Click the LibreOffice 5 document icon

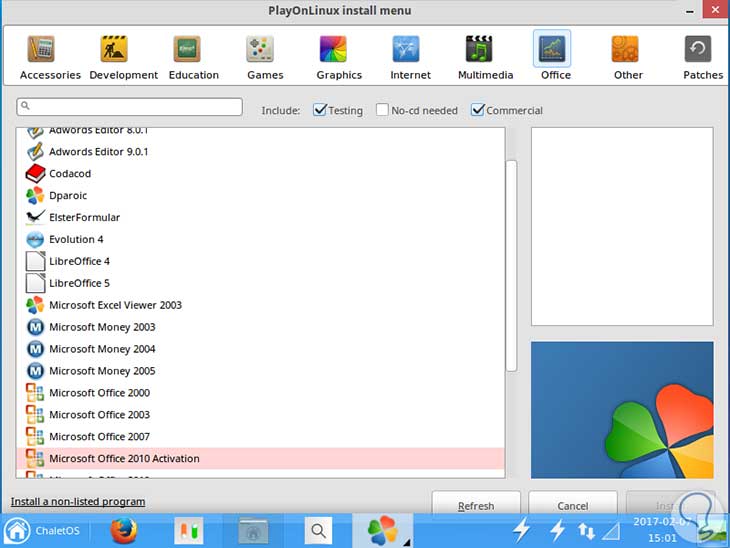(35, 283)
